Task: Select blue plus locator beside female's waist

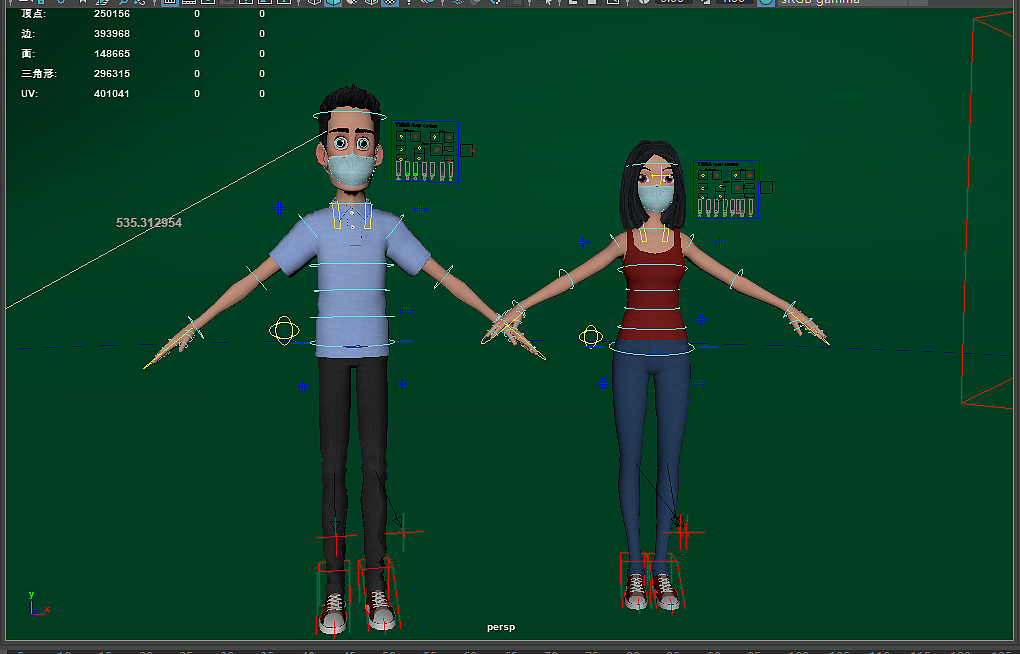Action: [701, 320]
